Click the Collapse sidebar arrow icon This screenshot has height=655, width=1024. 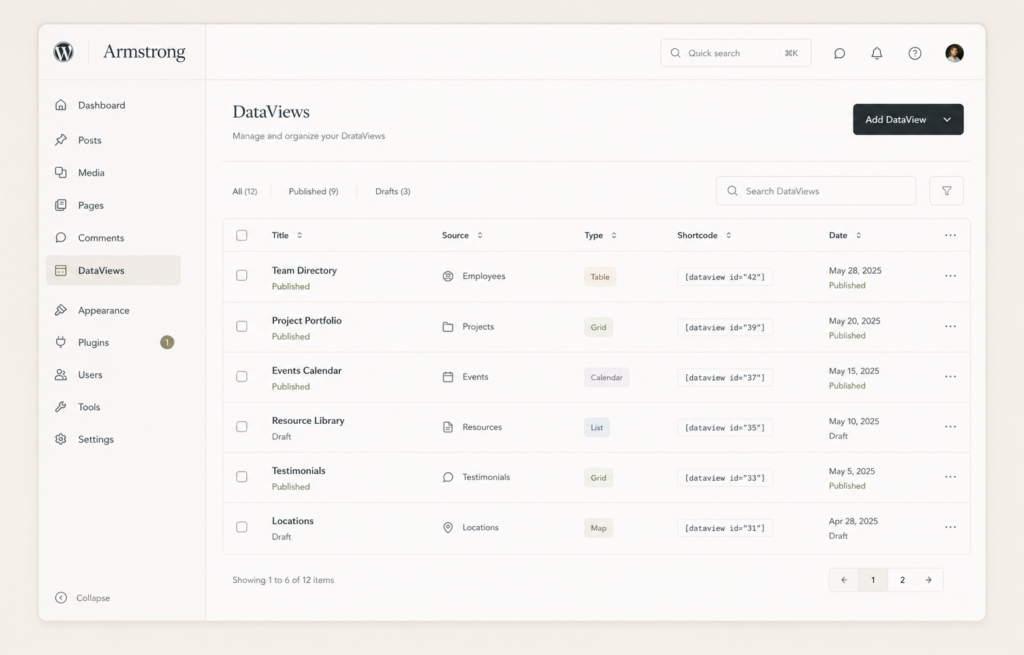pos(61,598)
